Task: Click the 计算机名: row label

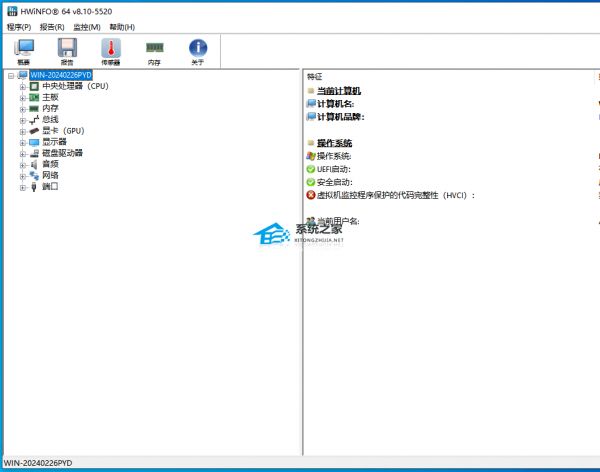Action: coord(336,104)
